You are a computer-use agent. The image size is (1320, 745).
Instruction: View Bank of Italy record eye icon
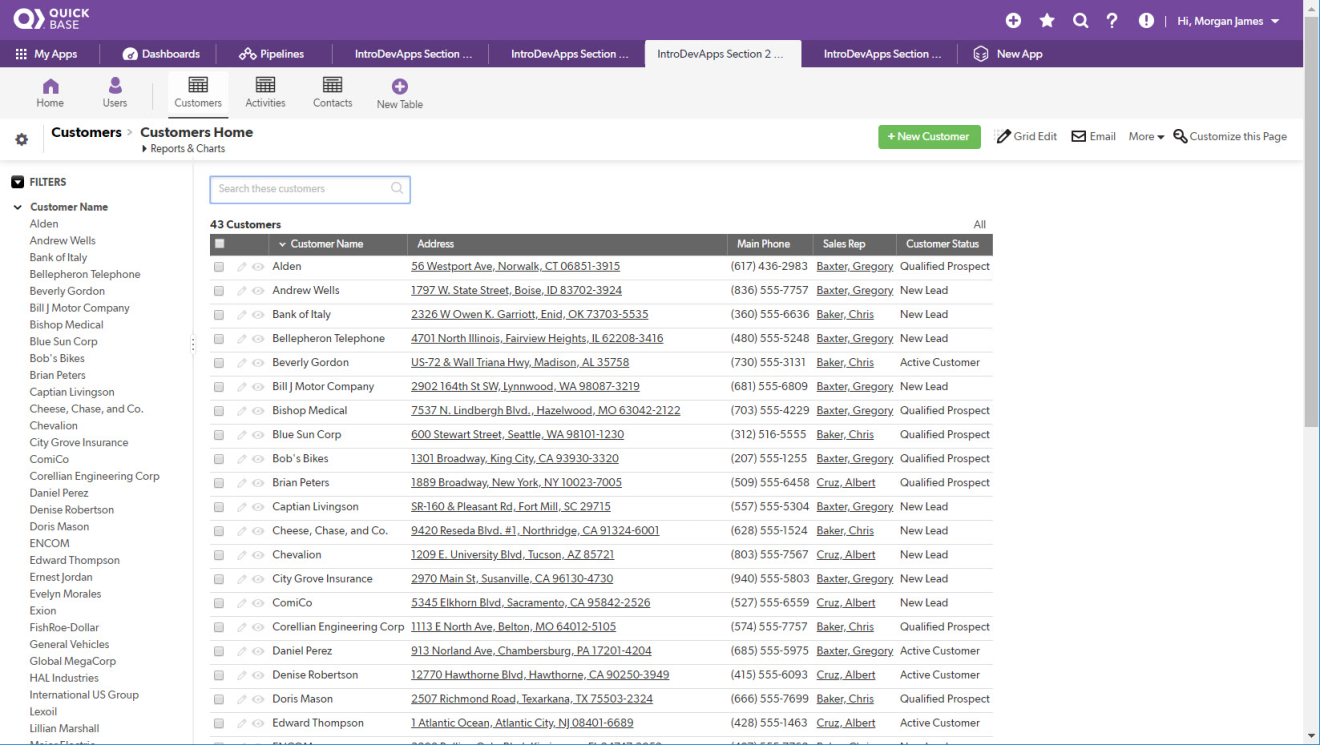point(257,315)
